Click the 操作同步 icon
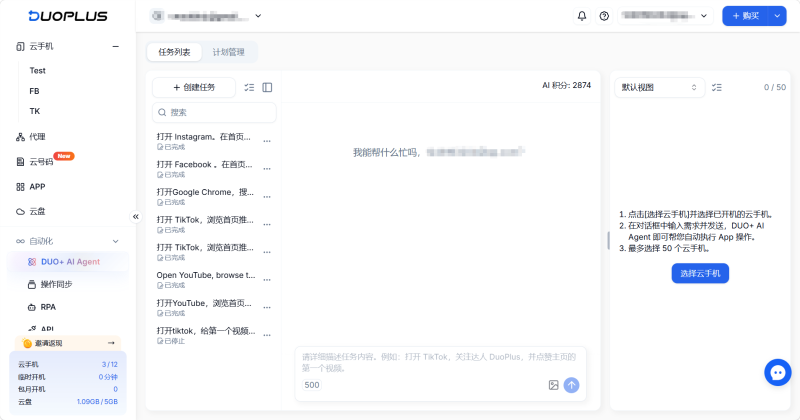 coord(32,284)
